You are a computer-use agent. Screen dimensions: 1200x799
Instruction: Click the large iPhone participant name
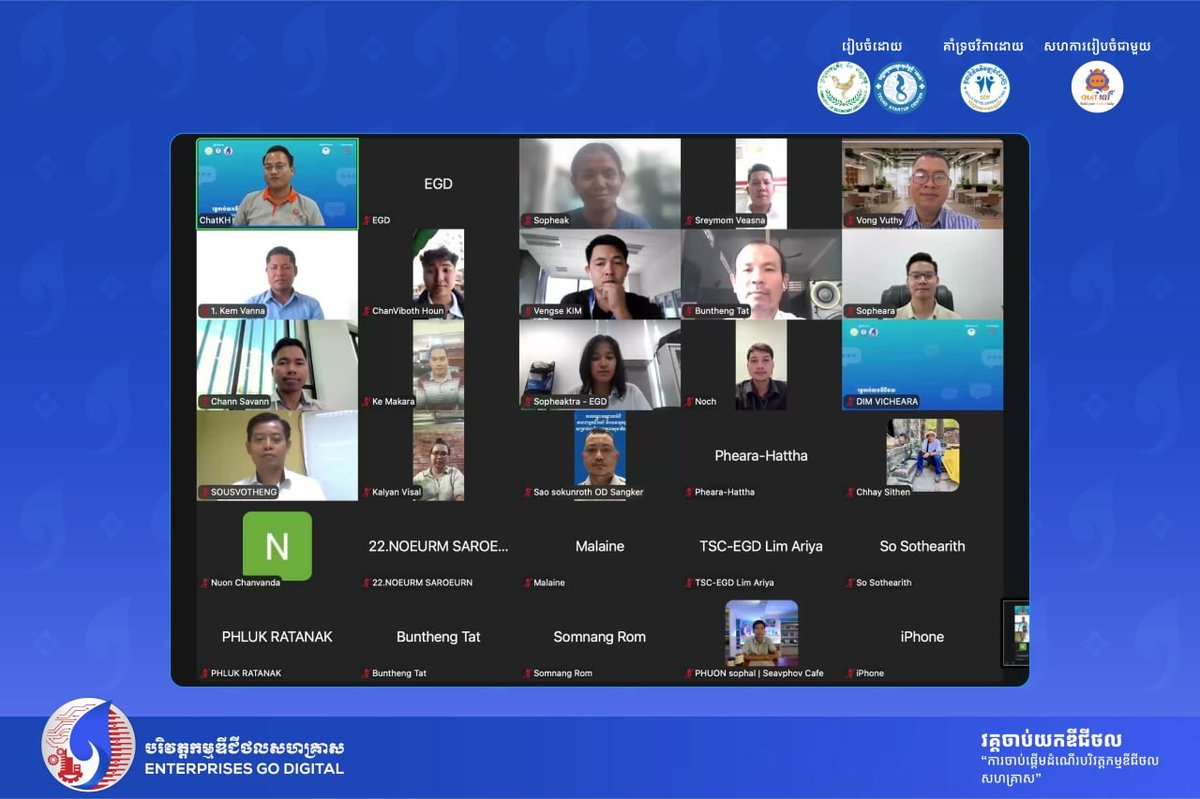point(922,637)
